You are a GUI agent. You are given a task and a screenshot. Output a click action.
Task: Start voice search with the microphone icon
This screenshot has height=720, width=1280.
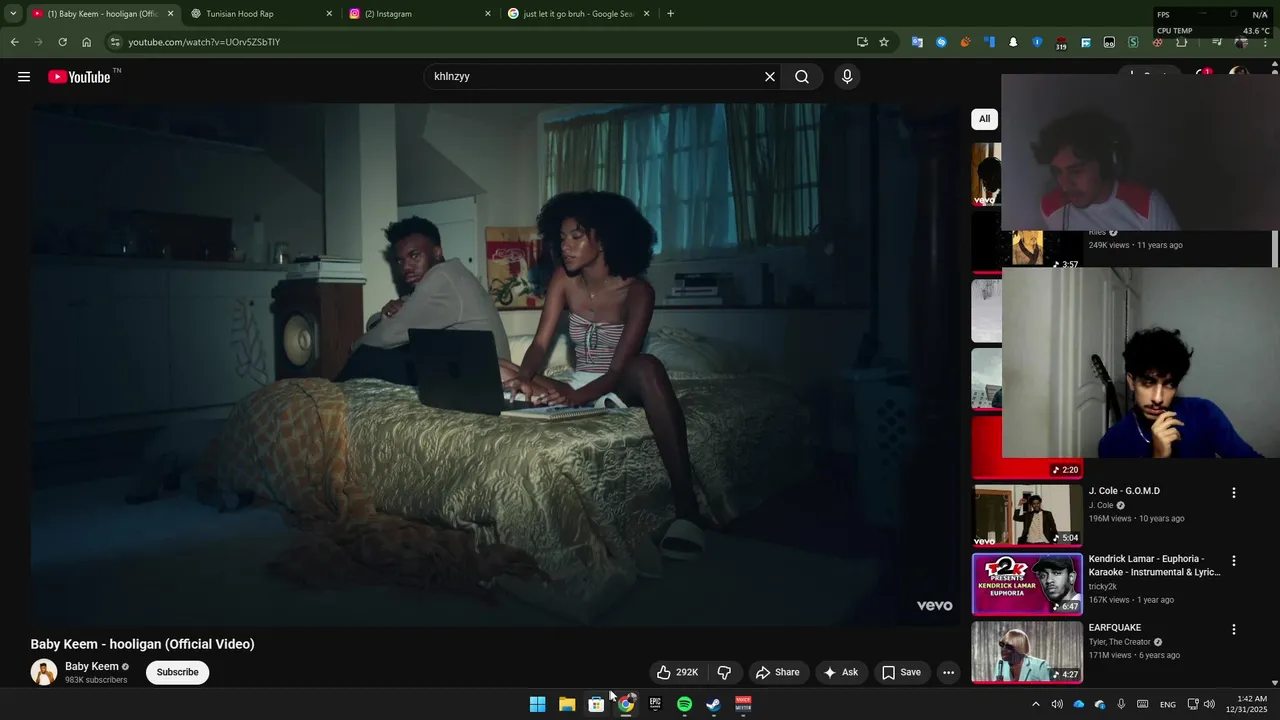coord(847,77)
